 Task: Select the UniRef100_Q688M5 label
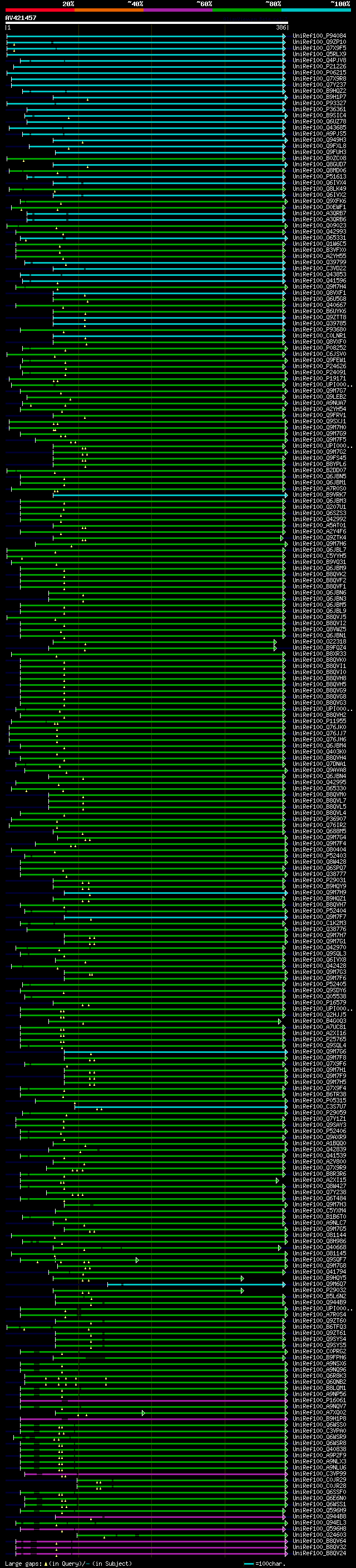pyautogui.click(x=319, y=832)
